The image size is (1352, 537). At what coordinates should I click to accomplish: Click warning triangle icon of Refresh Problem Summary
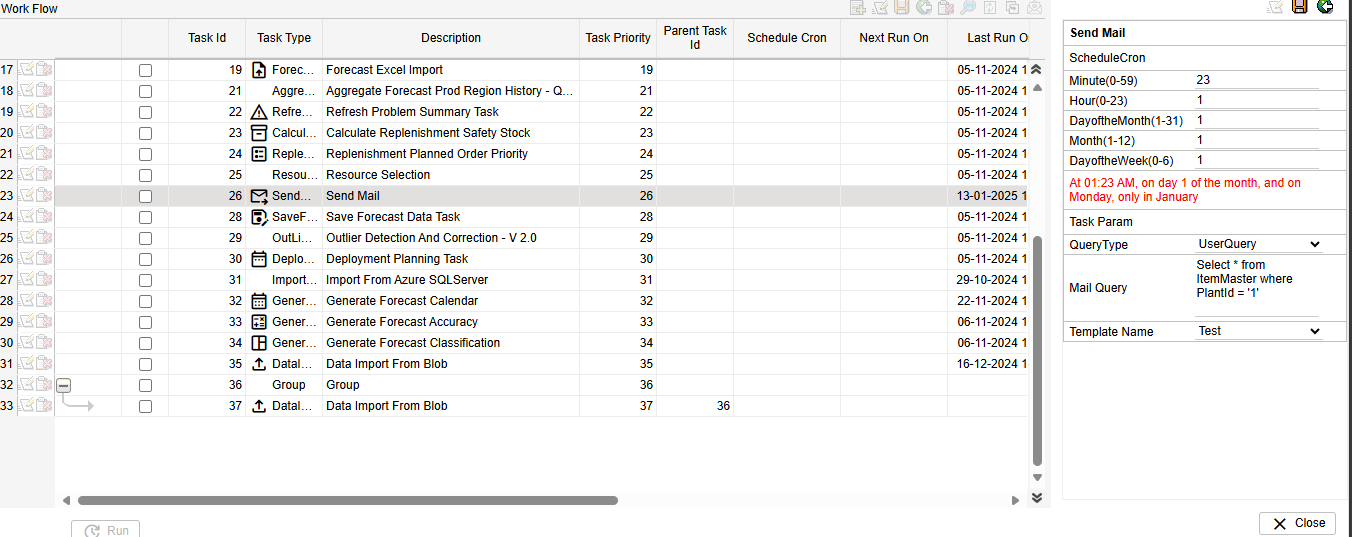pos(259,112)
